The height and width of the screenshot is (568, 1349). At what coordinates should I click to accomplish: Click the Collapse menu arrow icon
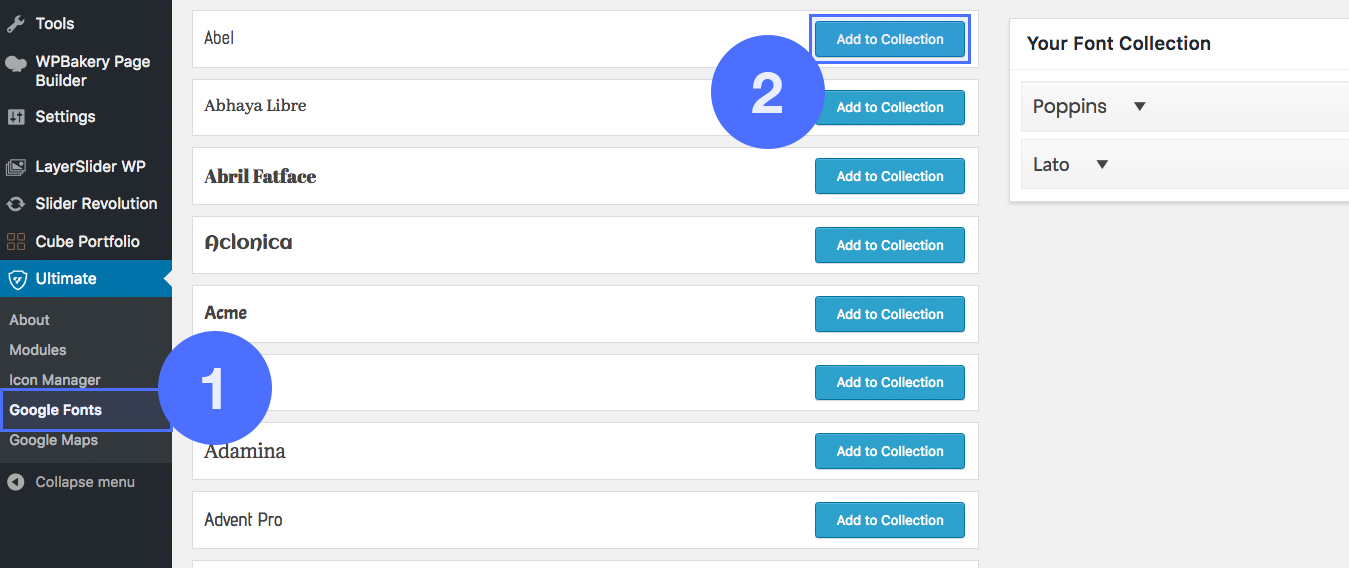[16, 482]
